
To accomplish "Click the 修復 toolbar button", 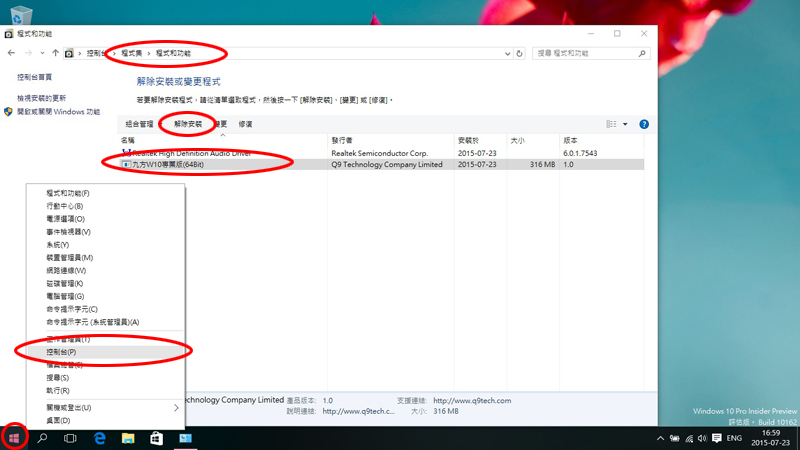I will tap(245, 124).
